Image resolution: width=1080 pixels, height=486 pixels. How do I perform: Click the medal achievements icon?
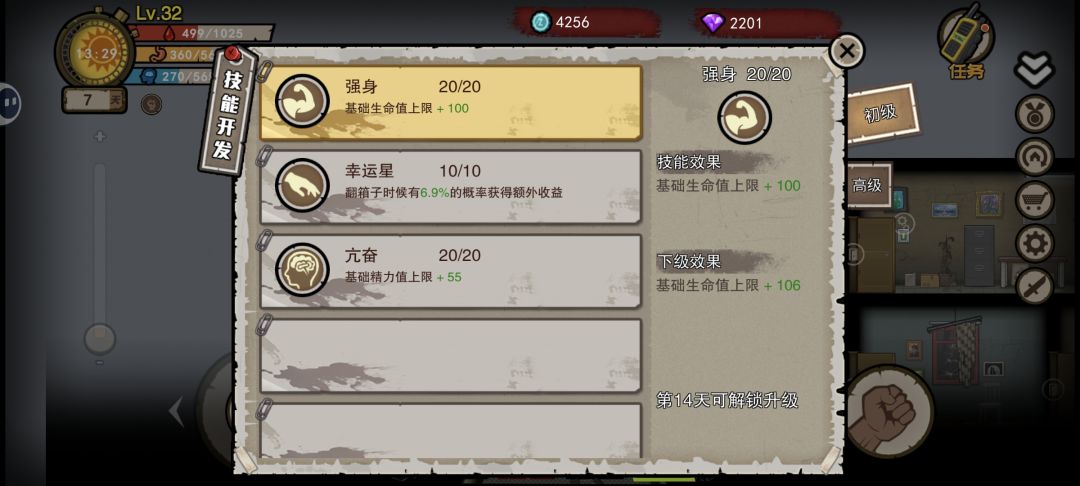pos(1034,114)
